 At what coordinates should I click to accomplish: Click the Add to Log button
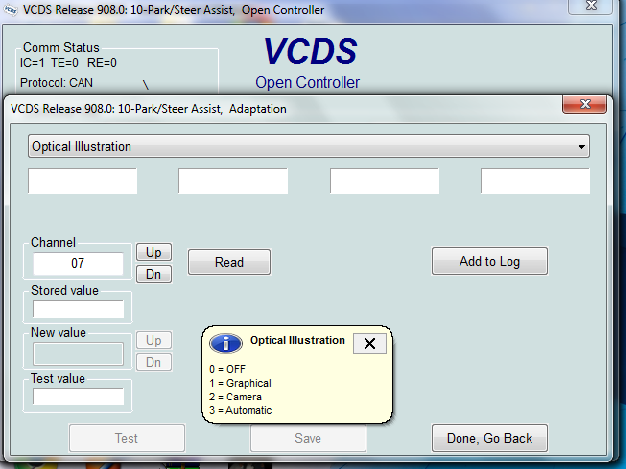click(x=489, y=261)
